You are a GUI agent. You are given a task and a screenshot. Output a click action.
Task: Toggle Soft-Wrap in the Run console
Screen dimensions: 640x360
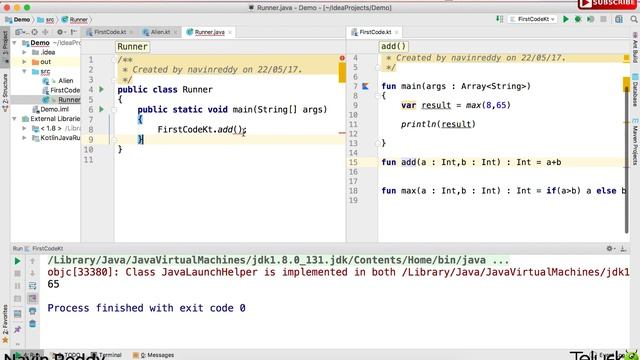coord(33,286)
